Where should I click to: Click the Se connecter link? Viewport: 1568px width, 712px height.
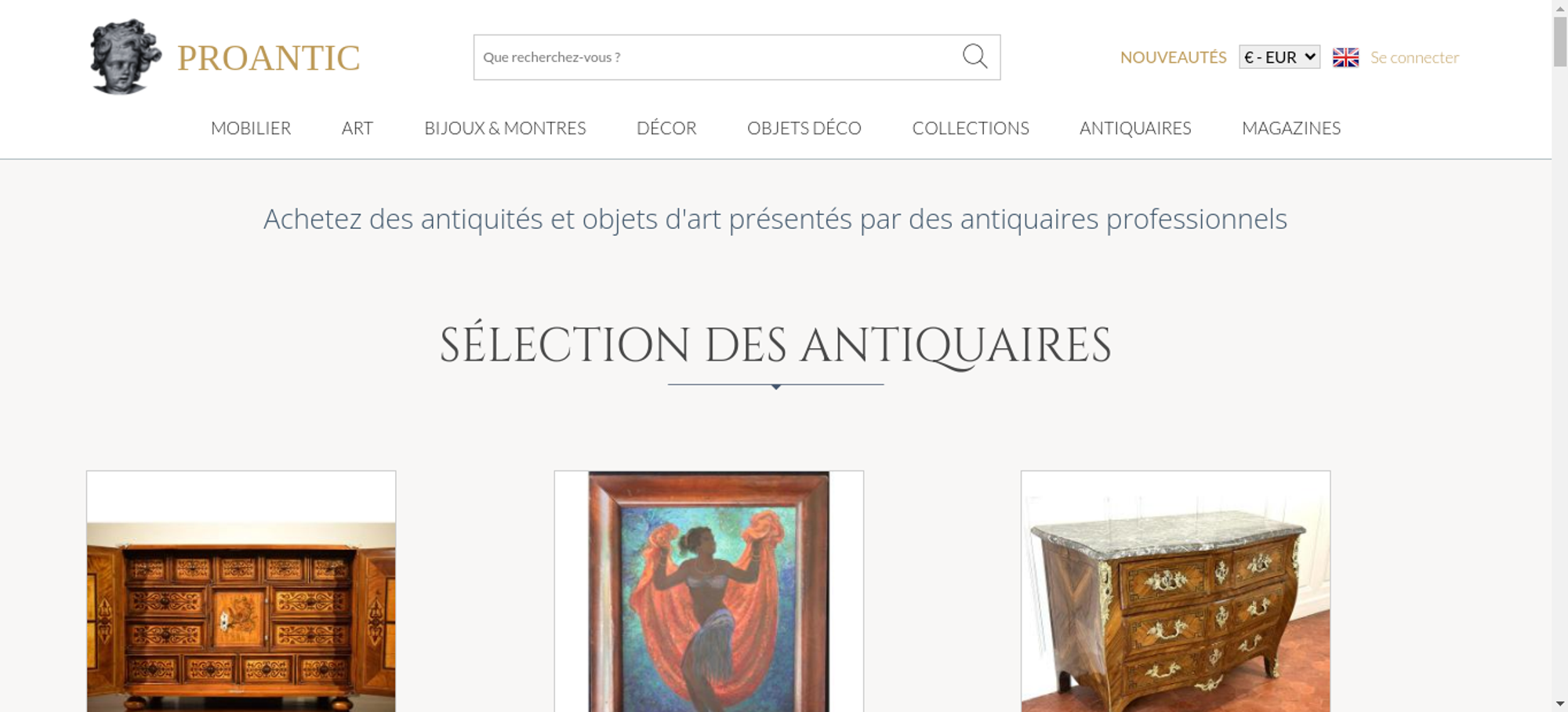click(1414, 57)
